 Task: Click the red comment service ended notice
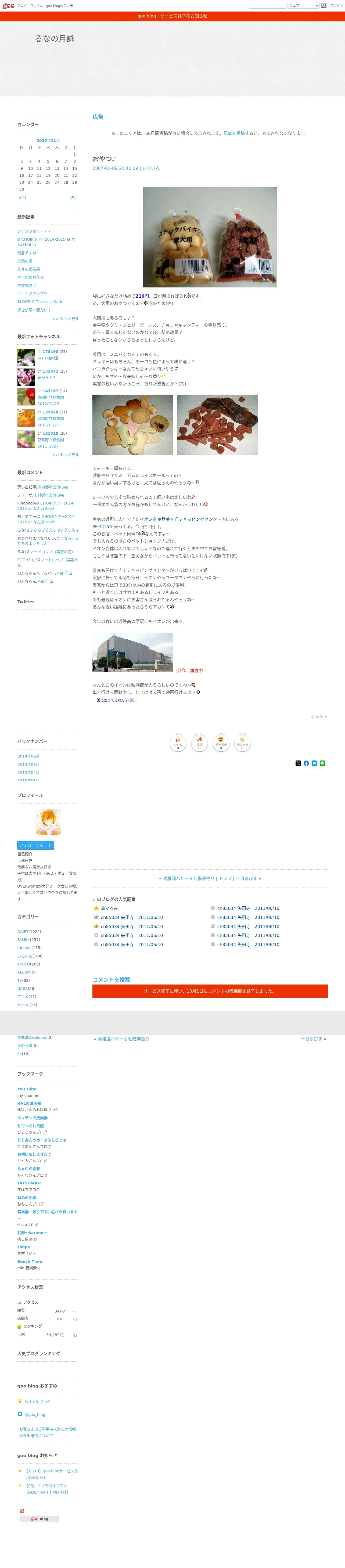click(x=210, y=991)
